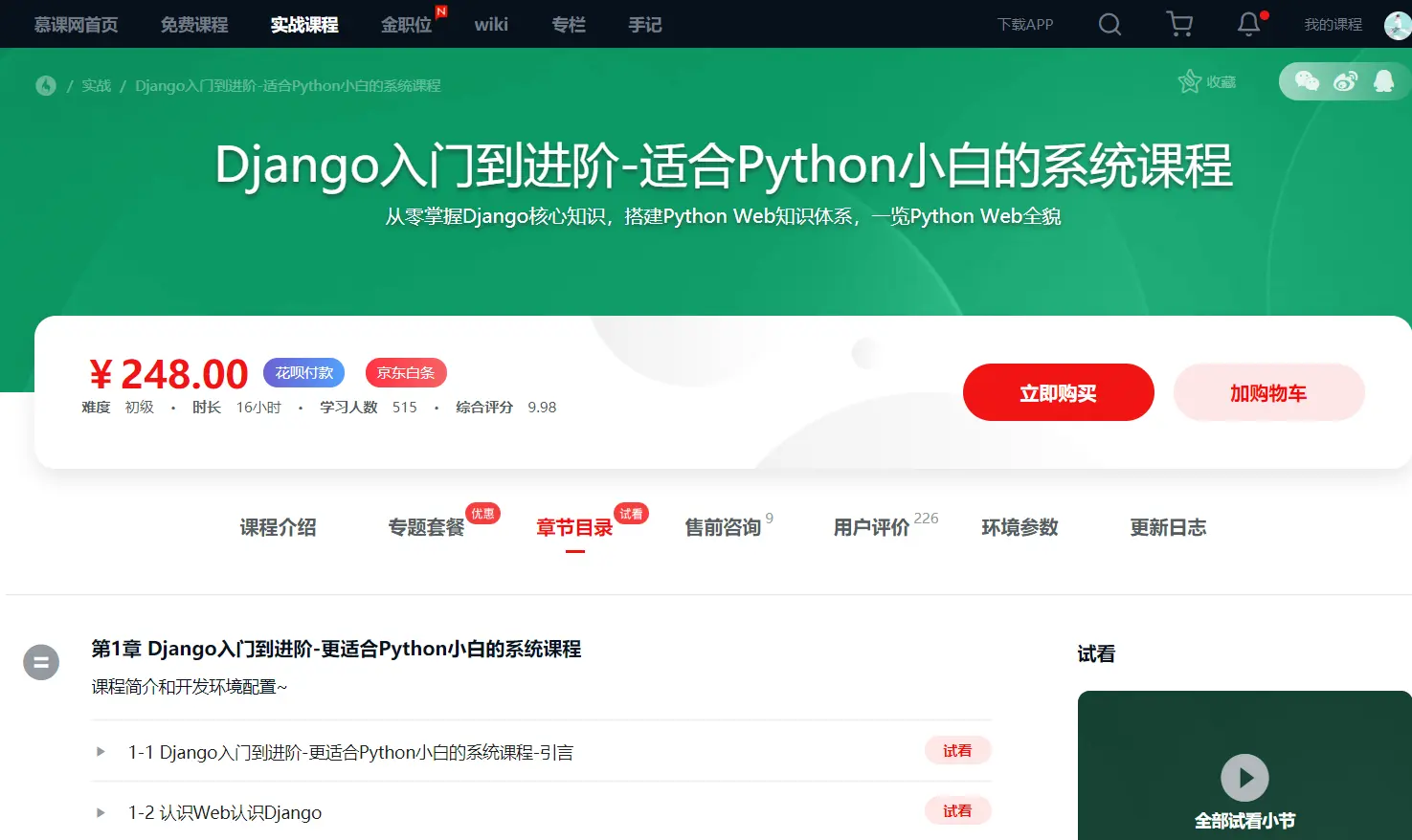The image size is (1412, 840).
Task: Click the course subtitle 从零掌握Django核心知识
Action: click(x=723, y=217)
